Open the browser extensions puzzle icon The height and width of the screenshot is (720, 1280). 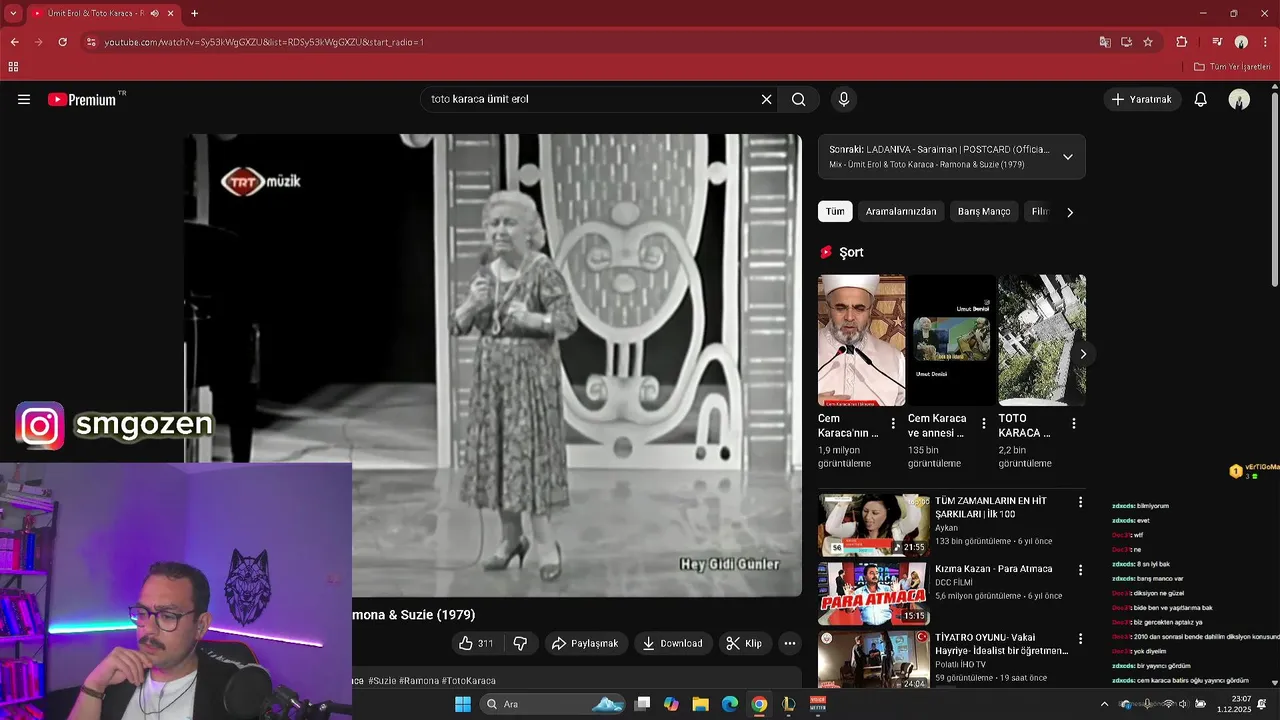coord(1182,42)
